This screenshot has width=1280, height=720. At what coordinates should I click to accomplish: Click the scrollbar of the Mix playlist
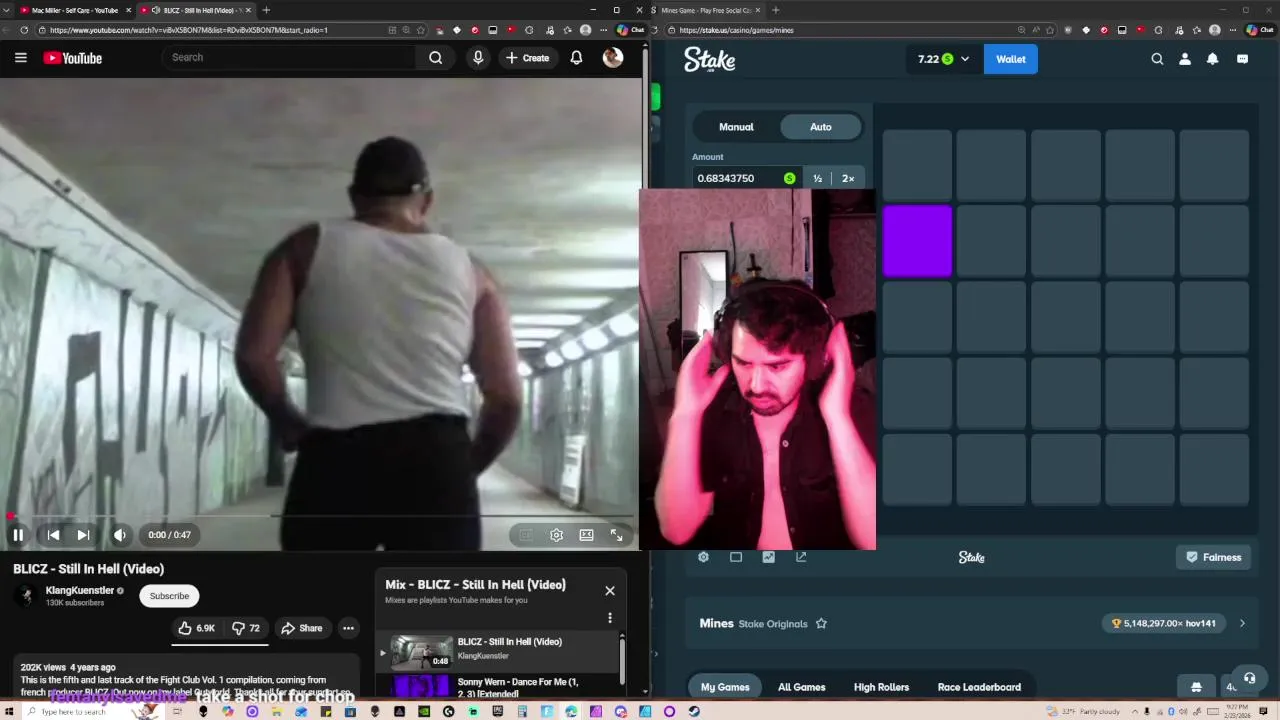(622, 660)
